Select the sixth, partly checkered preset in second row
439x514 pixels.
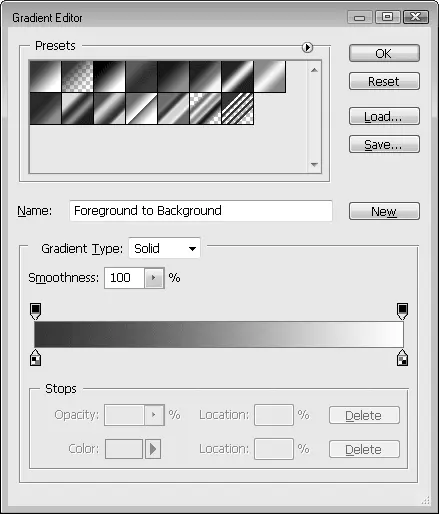click(x=205, y=108)
